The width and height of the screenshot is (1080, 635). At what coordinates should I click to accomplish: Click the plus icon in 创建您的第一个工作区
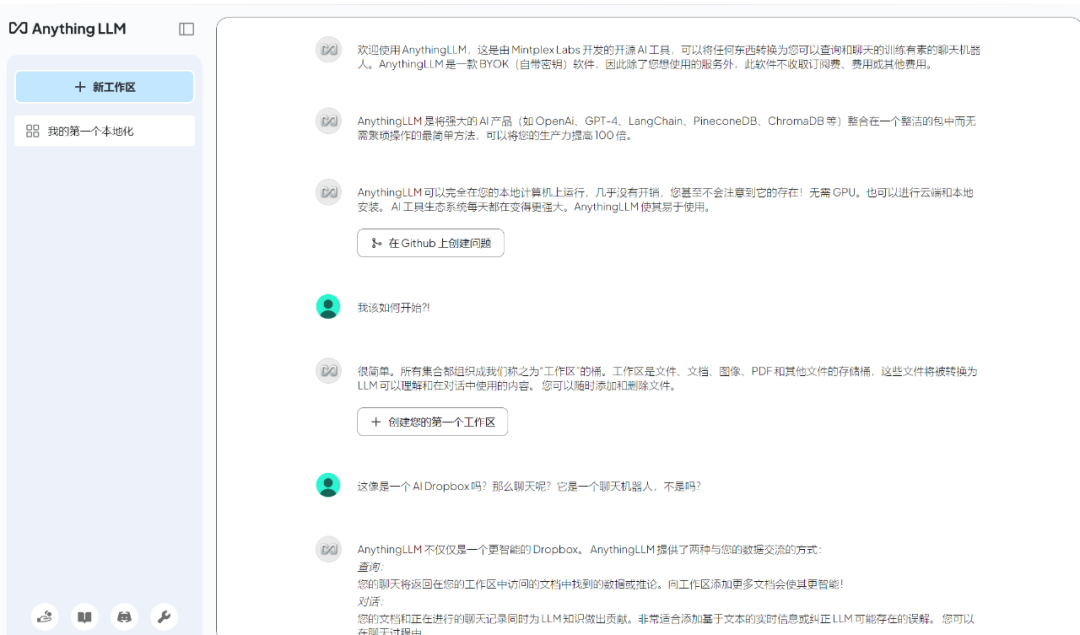click(x=375, y=421)
